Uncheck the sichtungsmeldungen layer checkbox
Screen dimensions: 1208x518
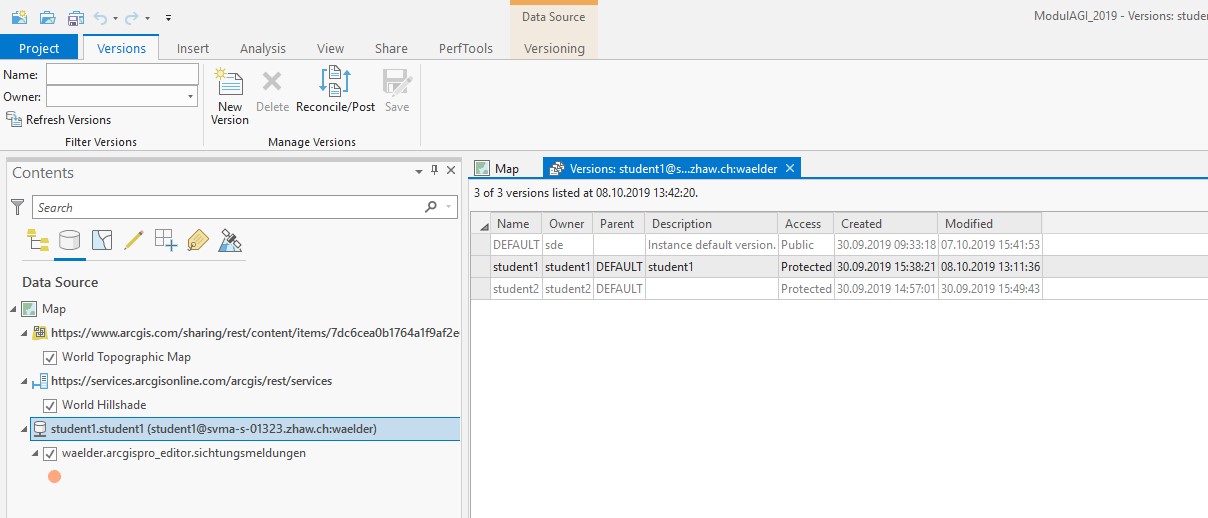point(50,453)
